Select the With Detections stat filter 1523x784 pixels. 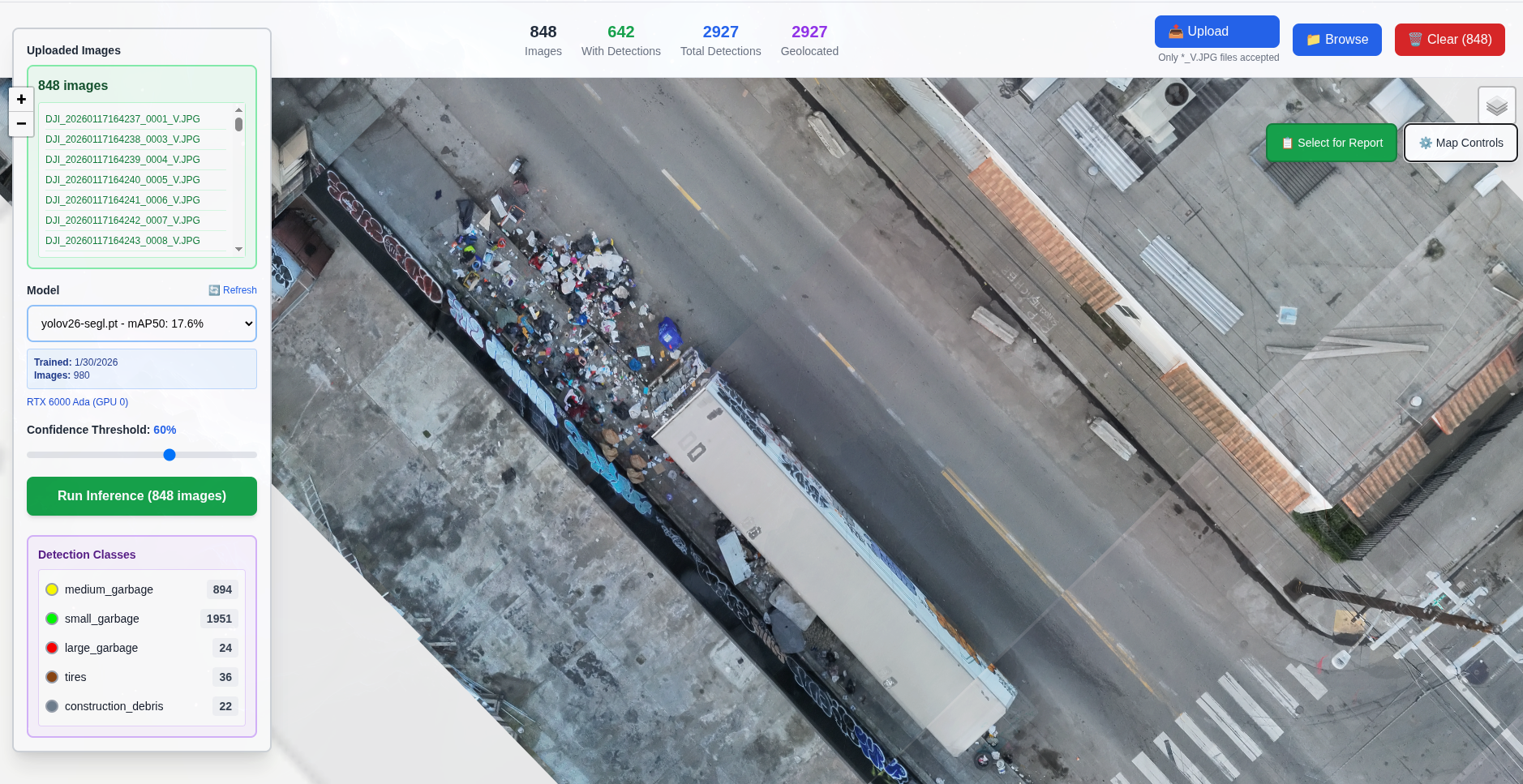[620, 41]
